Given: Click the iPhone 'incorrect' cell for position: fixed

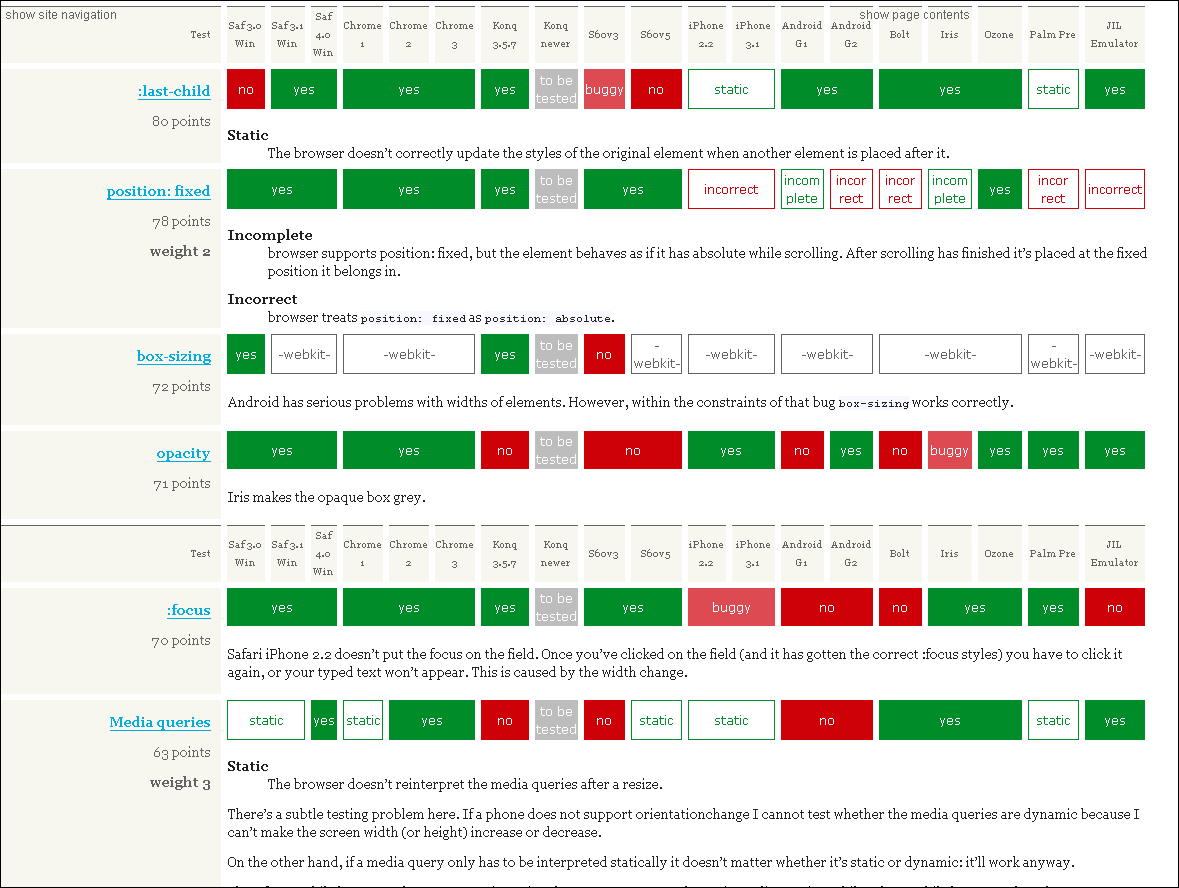Looking at the screenshot, I should click(731, 189).
